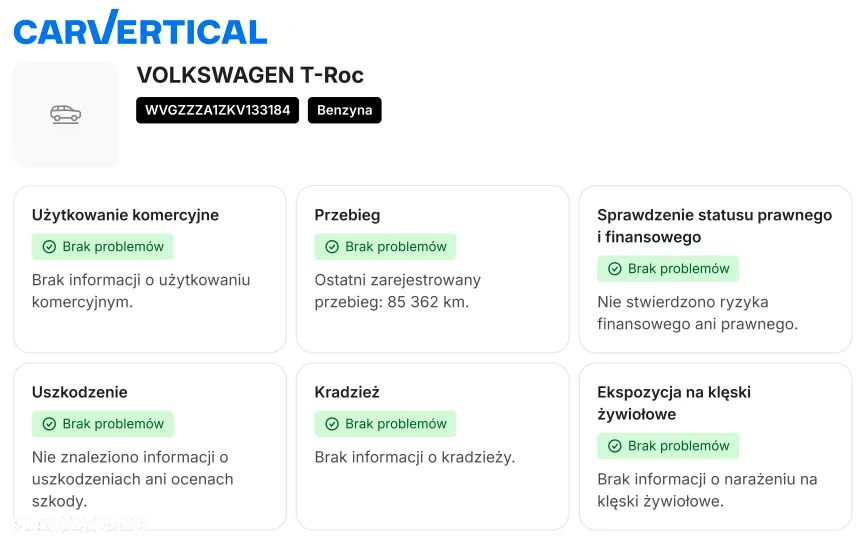Click the check icon under Sprawdzenie statusu prawnego
This screenshot has width=865, height=544.
coord(615,269)
